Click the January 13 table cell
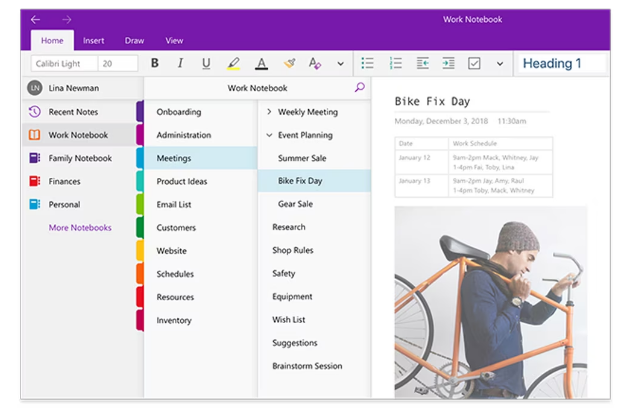Viewport: 622px width, 417px height. click(422, 185)
